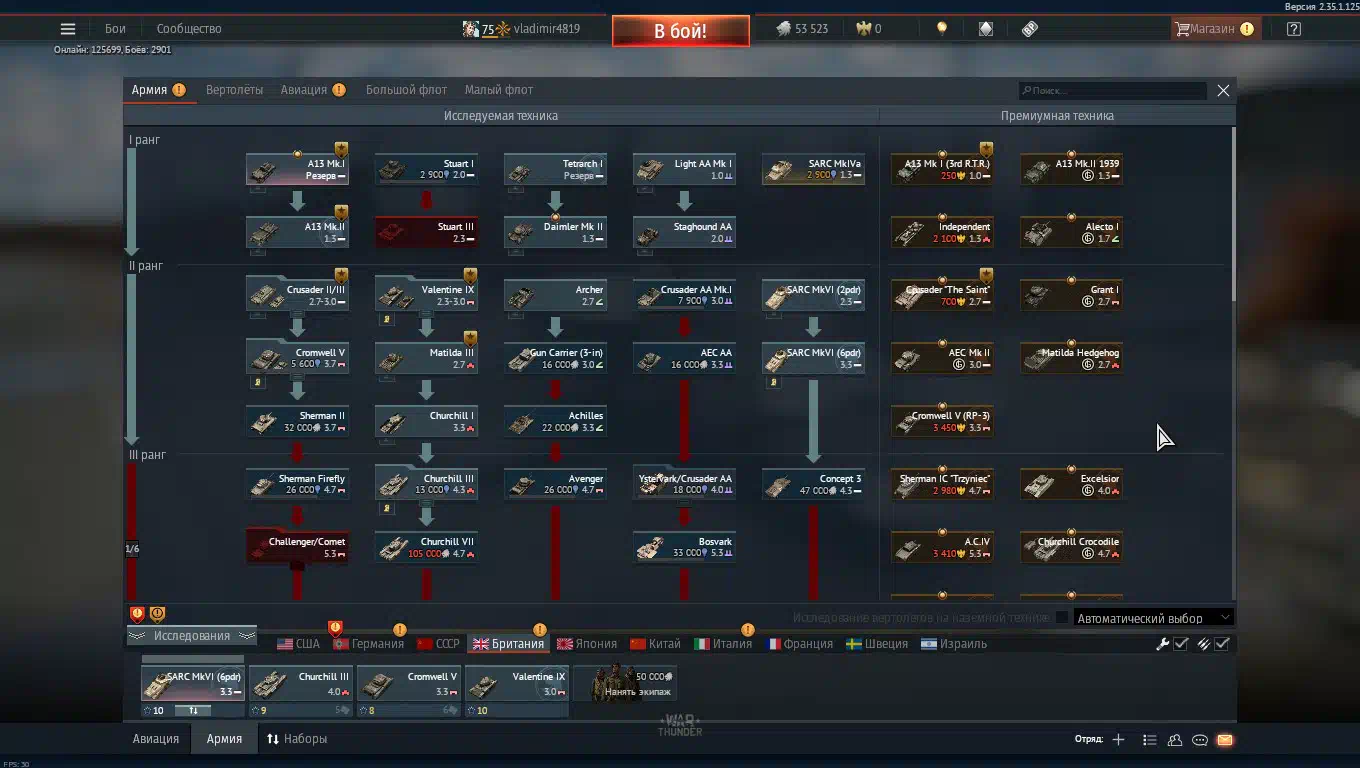The image size is (1360, 768).
Task: Switch bottom bar to Aviation
Action: (x=156, y=739)
